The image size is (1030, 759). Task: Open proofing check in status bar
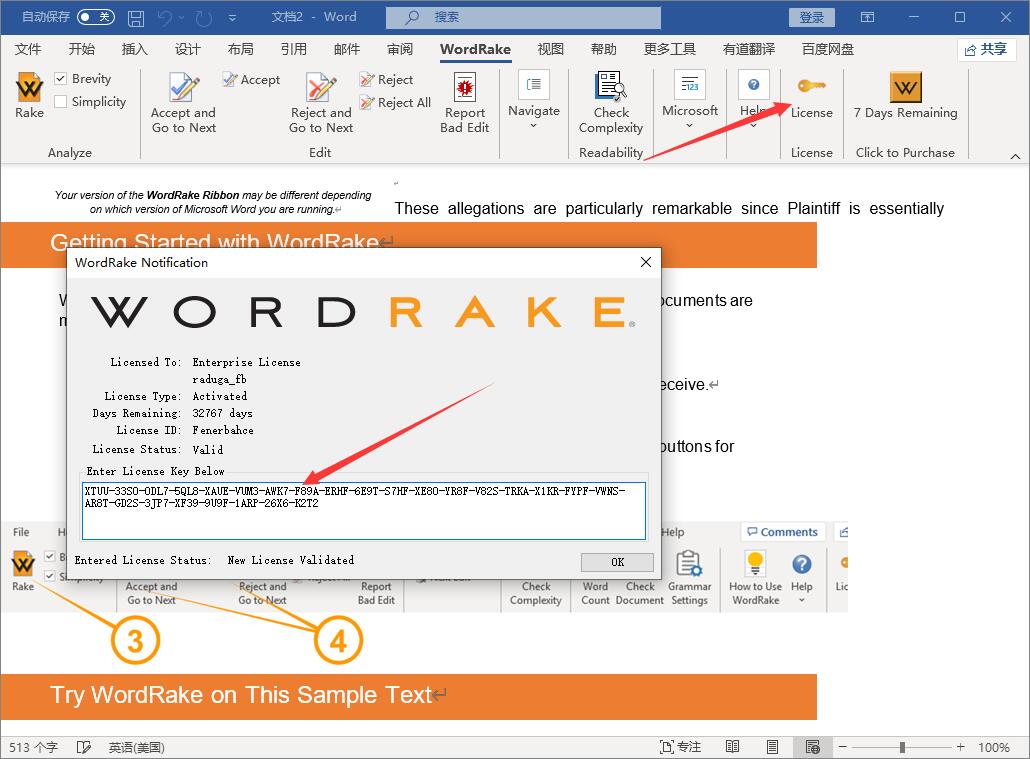point(83,747)
